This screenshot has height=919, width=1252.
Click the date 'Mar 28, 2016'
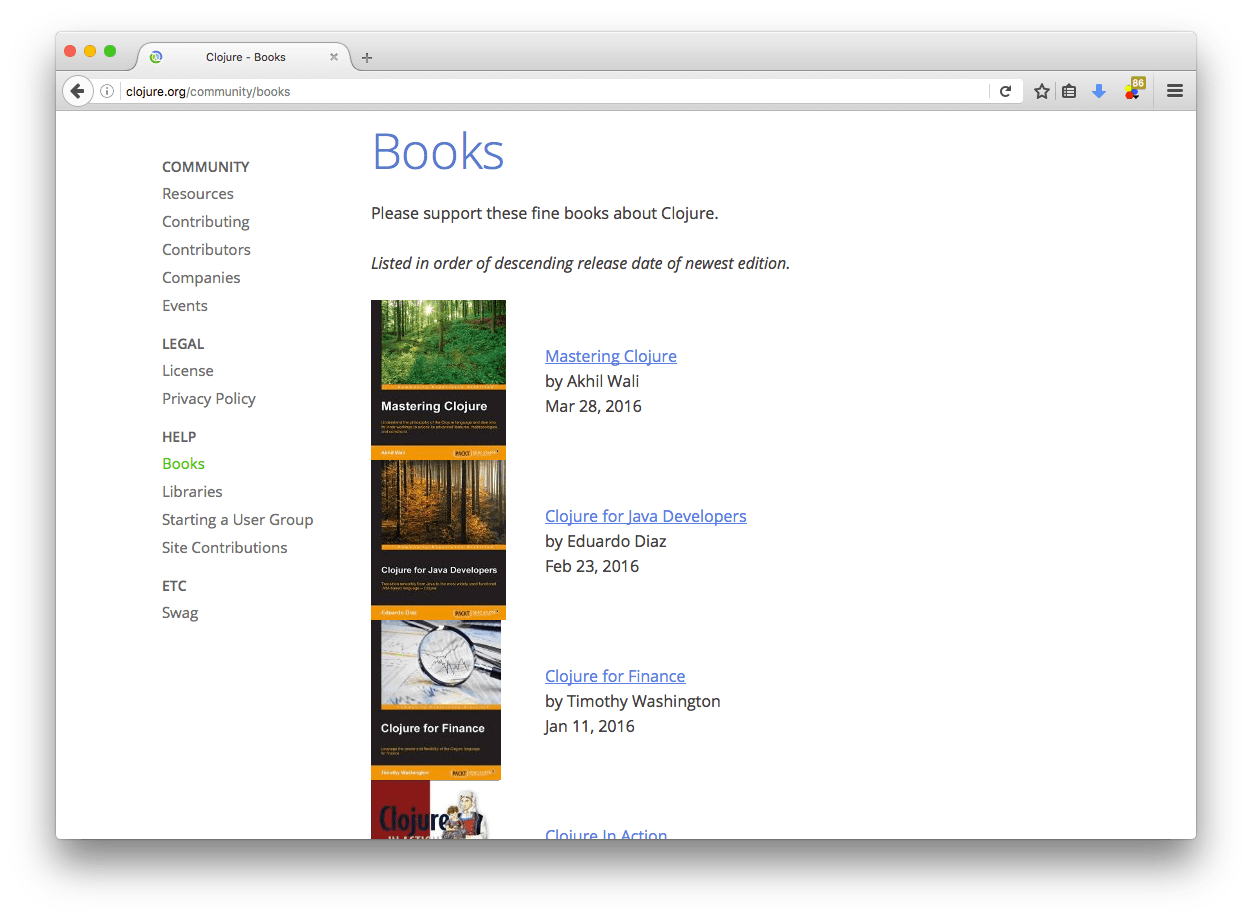pyautogui.click(x=593, y=406)
